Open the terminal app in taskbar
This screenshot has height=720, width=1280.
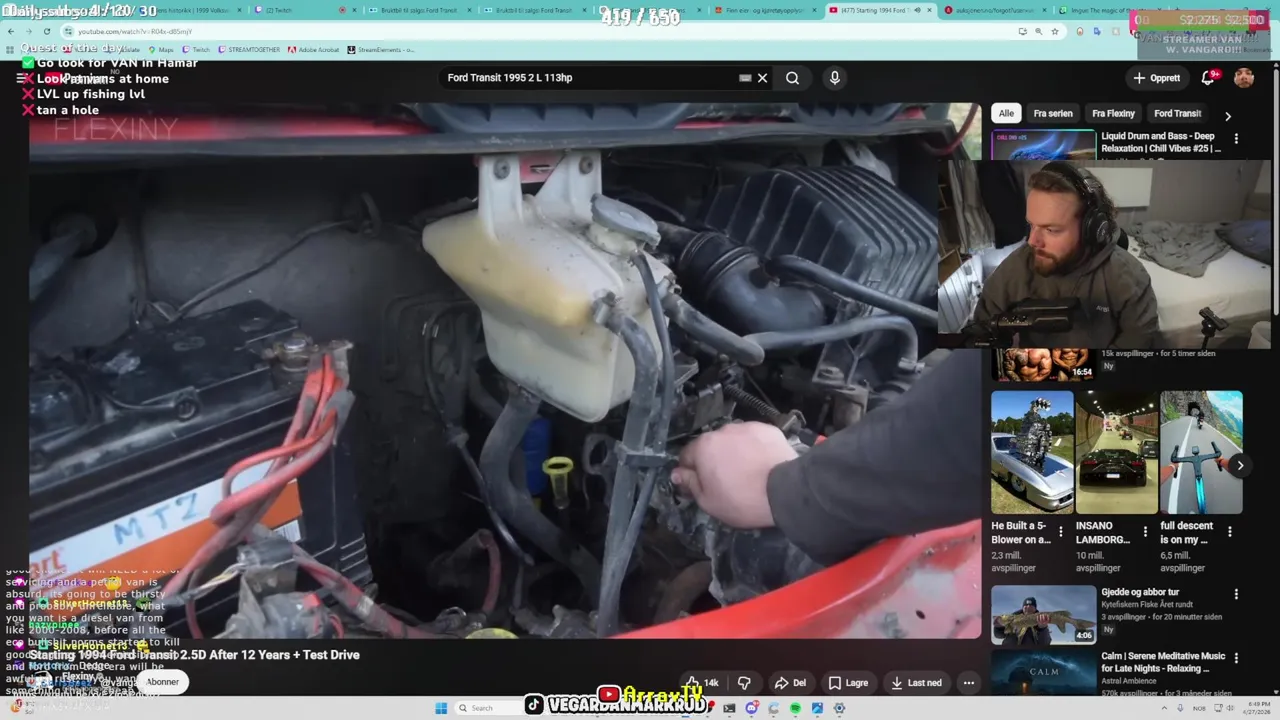(x=729, y=708)
